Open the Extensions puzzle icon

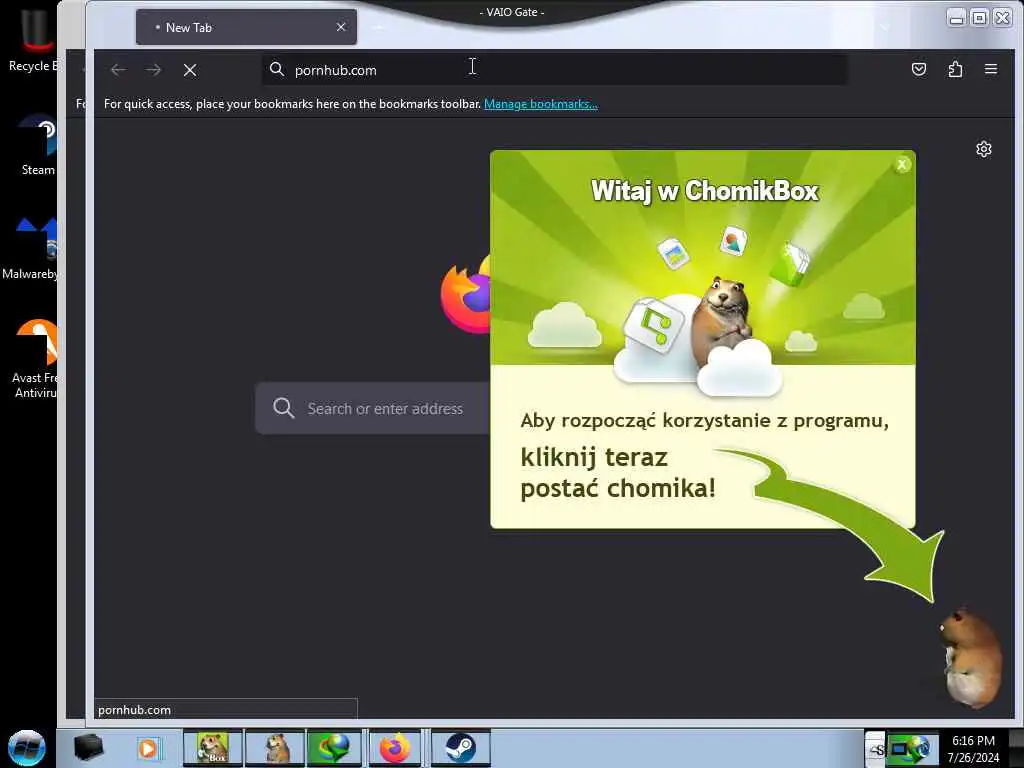pos(955,69)
